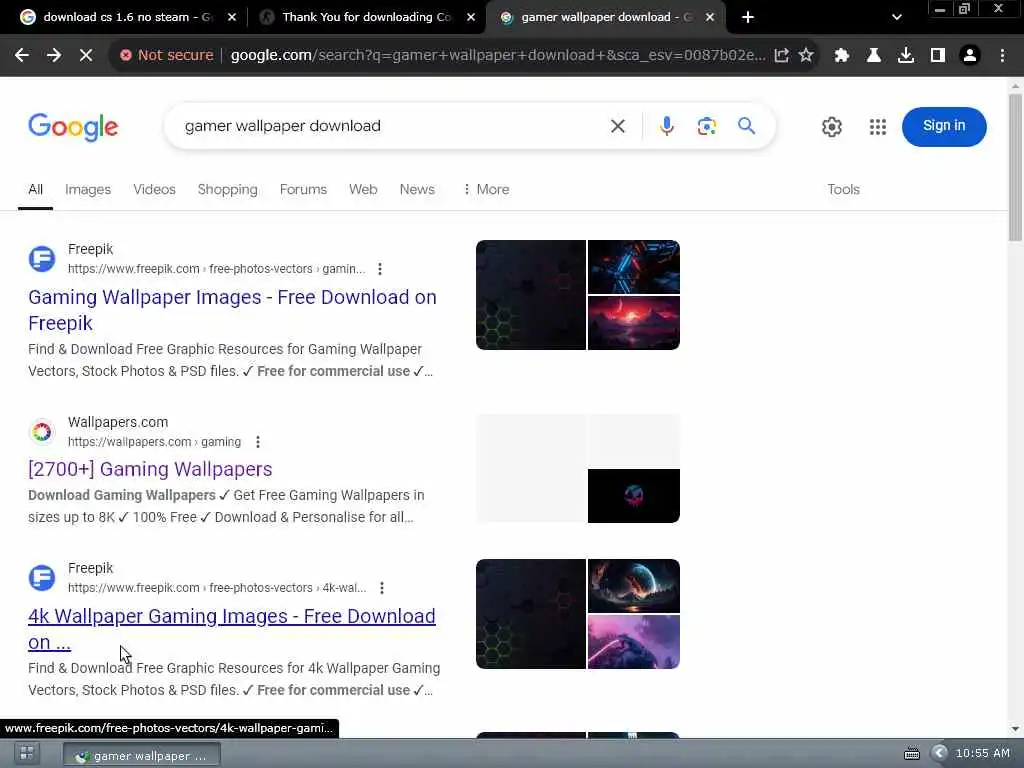Open the red sunset mountain thumbnail
The width and height of the screenshot is (1024, 768).
(633, 323)
